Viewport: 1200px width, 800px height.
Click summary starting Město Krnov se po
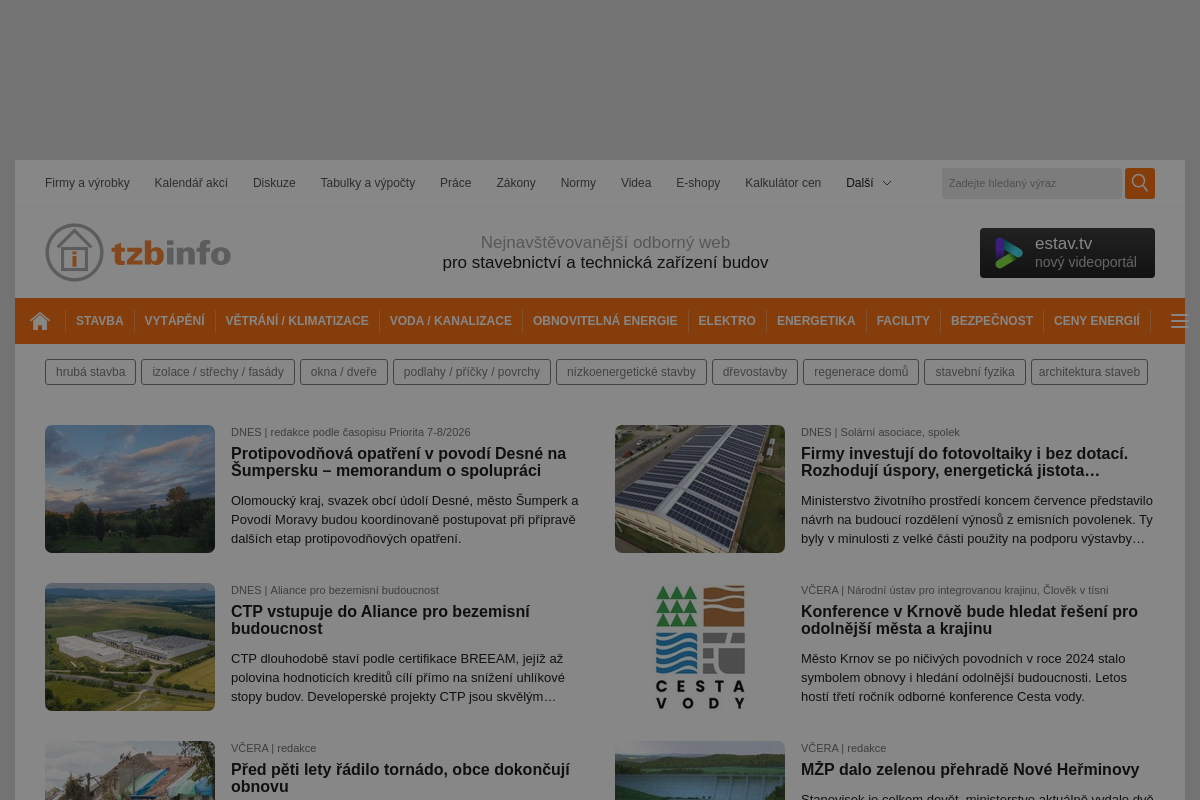[x=964, y=677]
